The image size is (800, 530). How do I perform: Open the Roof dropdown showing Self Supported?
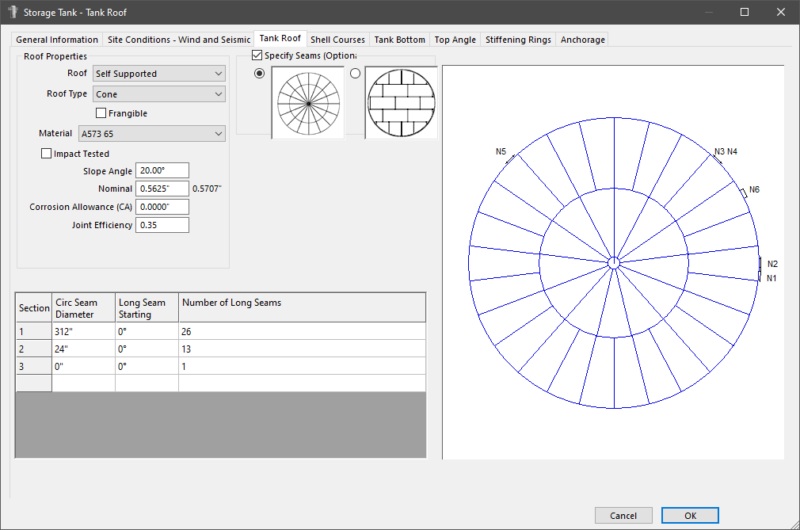[x=159, y=73]
